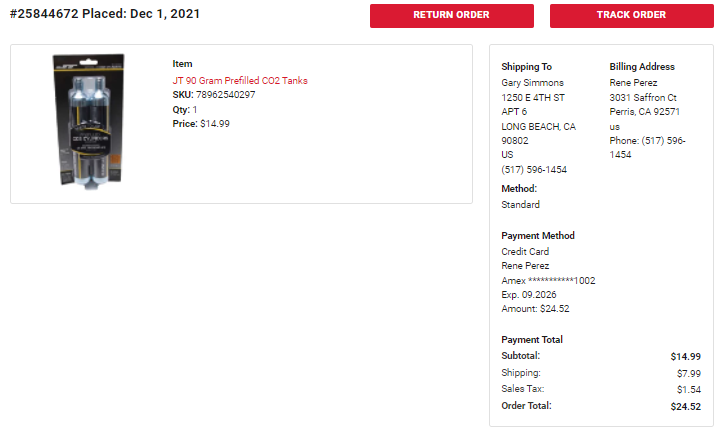Click shipping phone number (517) 596-1454

[534, 169]
